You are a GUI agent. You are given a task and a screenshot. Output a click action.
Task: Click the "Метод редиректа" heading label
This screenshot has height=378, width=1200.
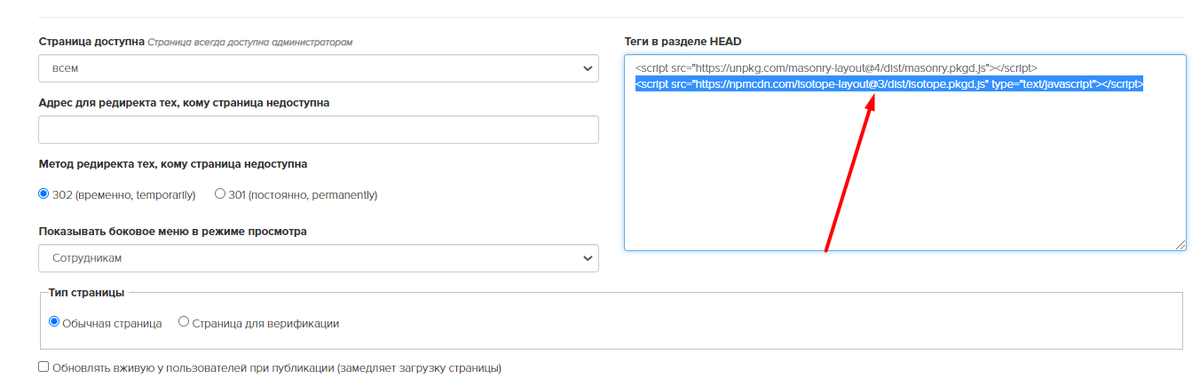(173, 164)
